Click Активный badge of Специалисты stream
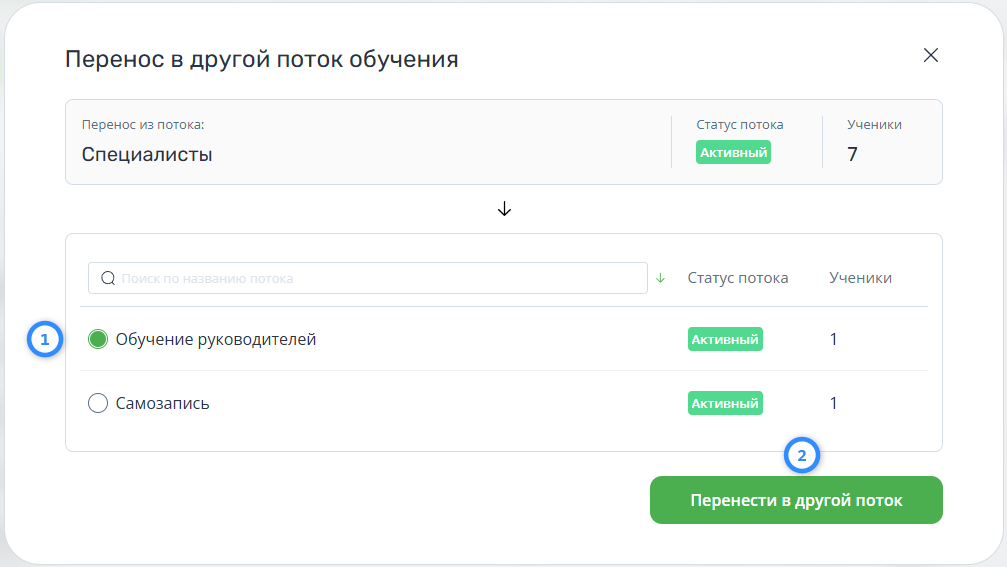 pyautogui.click(x=733, y=153)
